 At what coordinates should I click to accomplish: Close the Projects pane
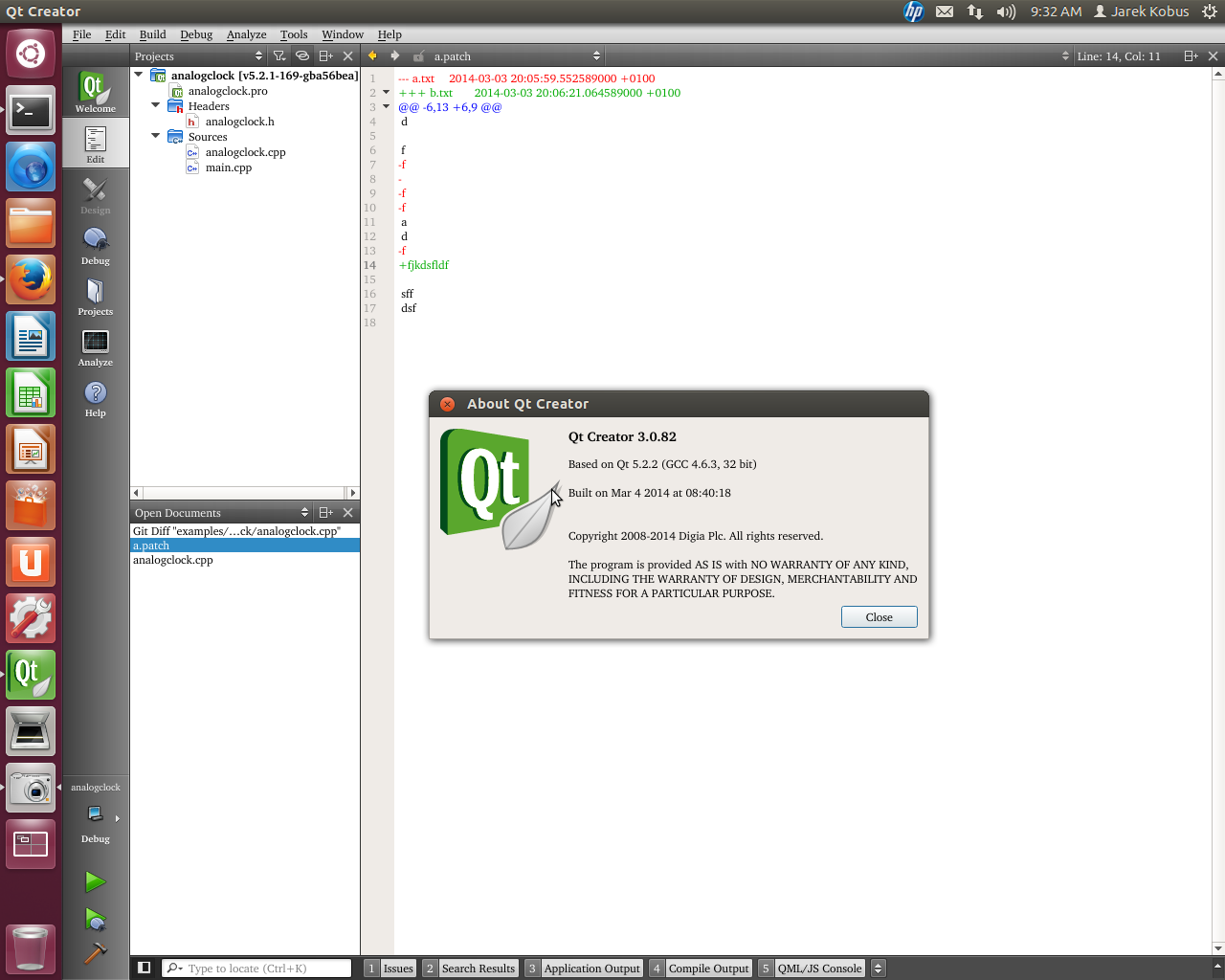click(348, 56)
